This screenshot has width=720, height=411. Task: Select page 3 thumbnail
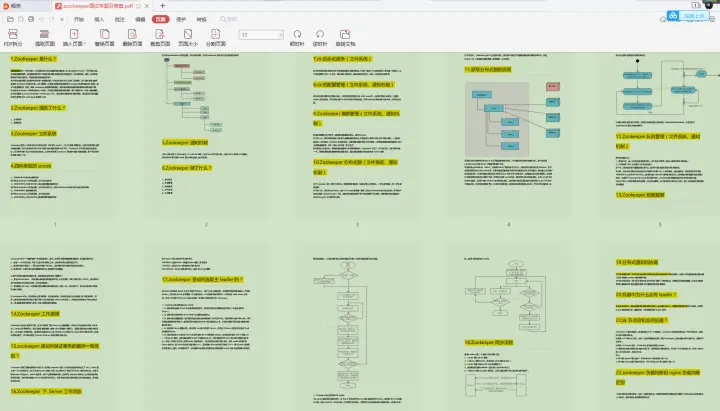coord(357,133)
